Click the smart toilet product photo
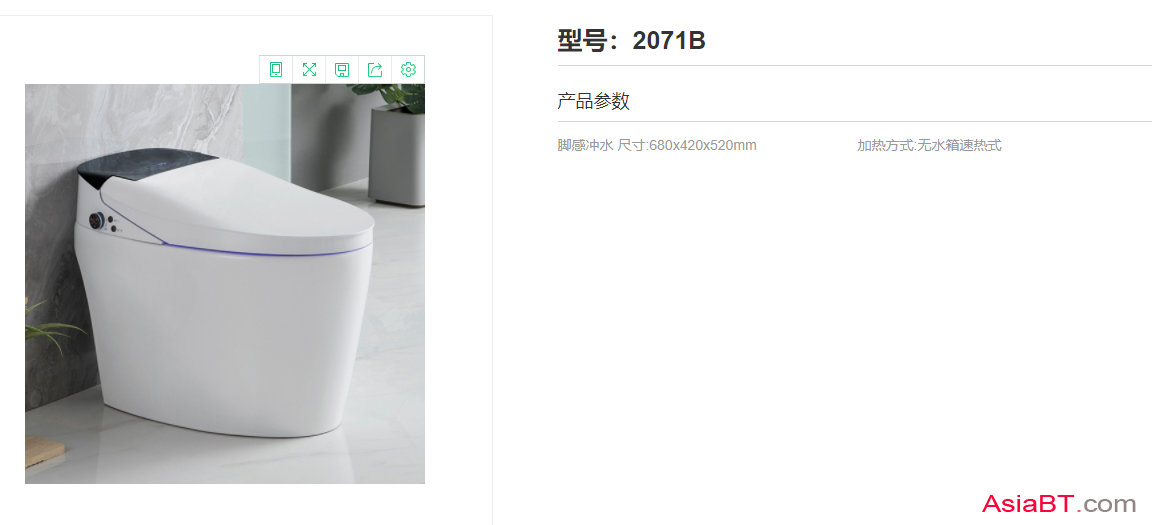The width and height of the screenshot is (1152, 525). (x=225, y=283)
